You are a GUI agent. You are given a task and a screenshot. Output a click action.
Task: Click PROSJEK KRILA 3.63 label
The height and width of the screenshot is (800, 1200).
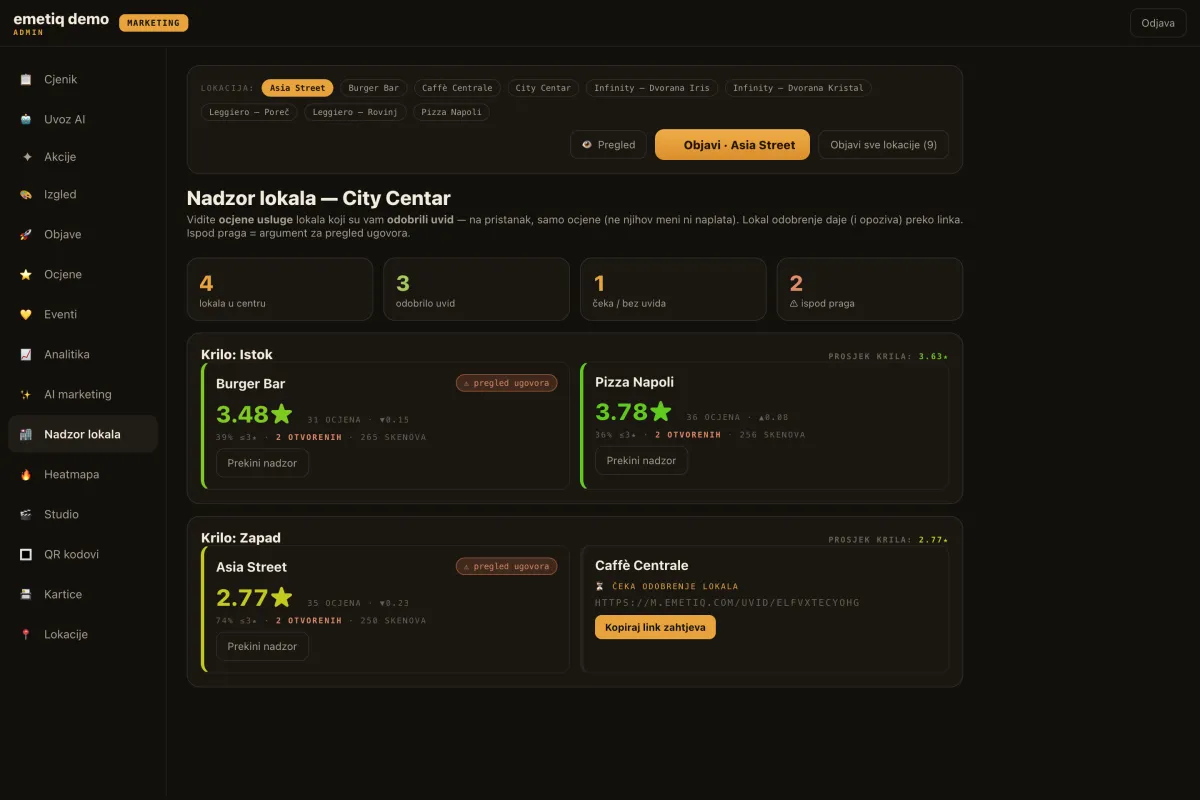(888, 356)
